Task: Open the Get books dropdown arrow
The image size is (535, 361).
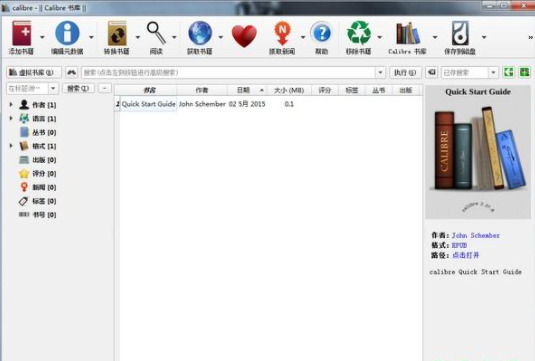Action: pyautogui.click(x=220, y=37)
